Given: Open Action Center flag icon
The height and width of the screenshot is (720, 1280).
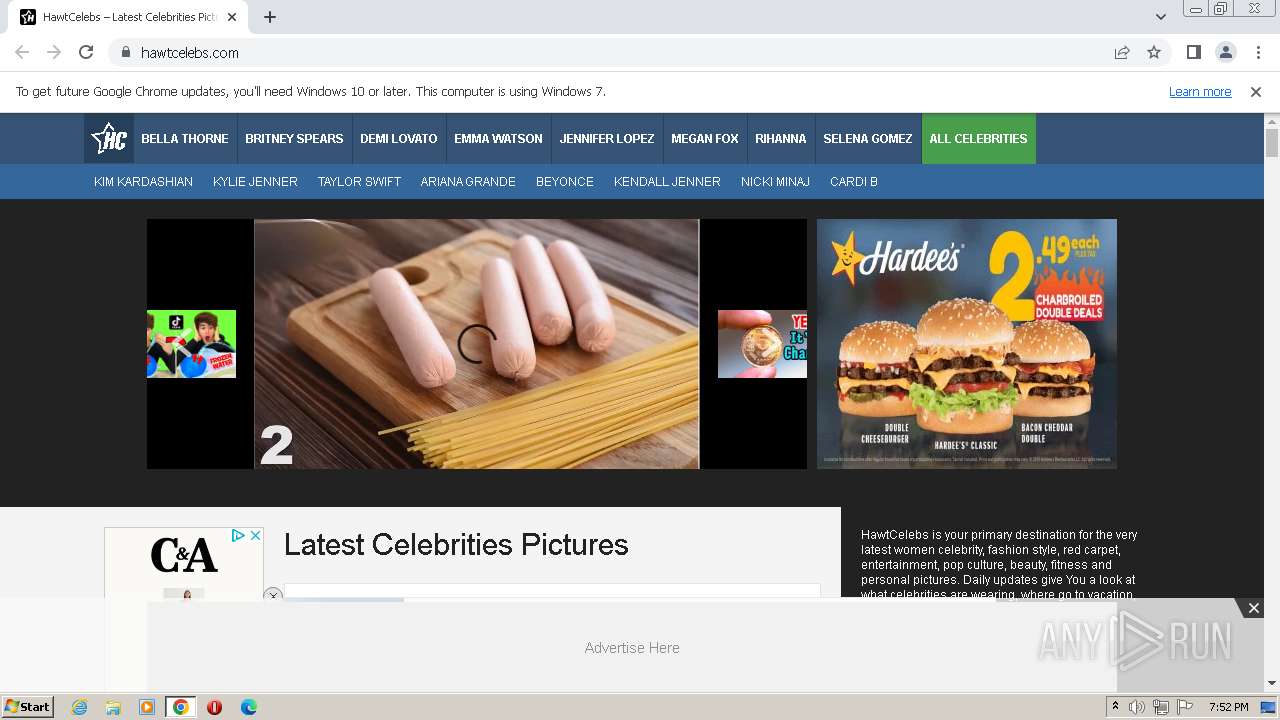Looking at the screenshot, I should point(1185,707).
